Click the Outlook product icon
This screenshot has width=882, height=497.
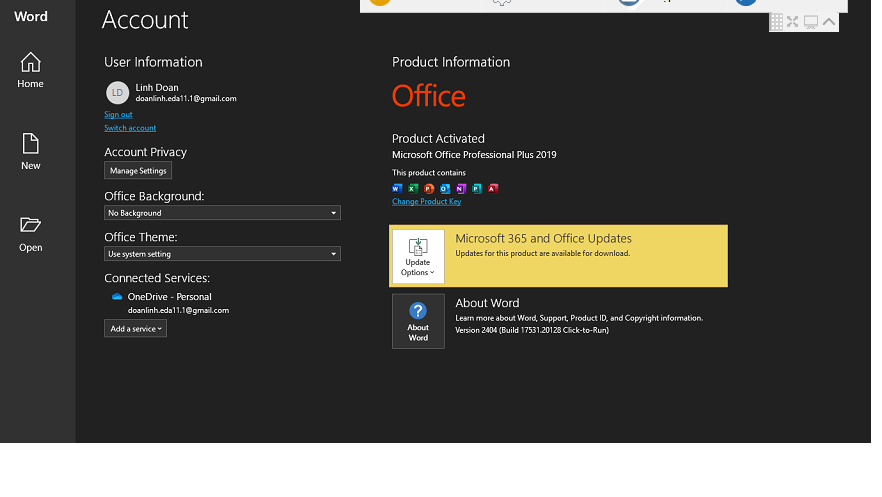445,188
